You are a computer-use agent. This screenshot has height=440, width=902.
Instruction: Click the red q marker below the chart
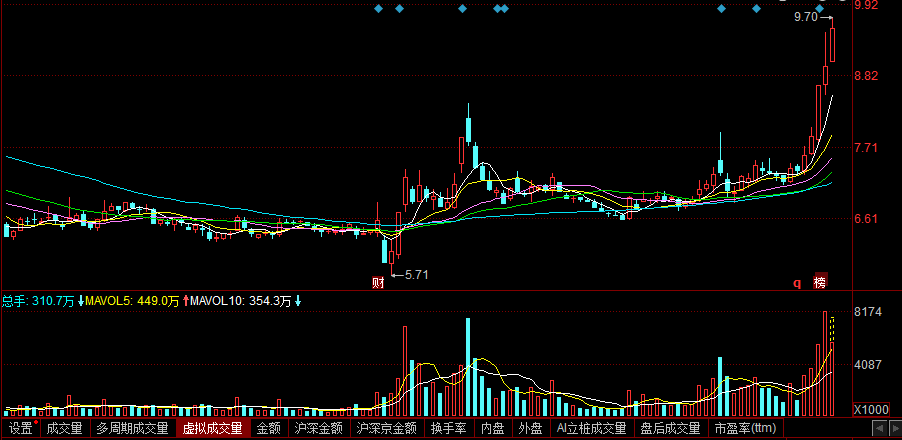[797, 283]
